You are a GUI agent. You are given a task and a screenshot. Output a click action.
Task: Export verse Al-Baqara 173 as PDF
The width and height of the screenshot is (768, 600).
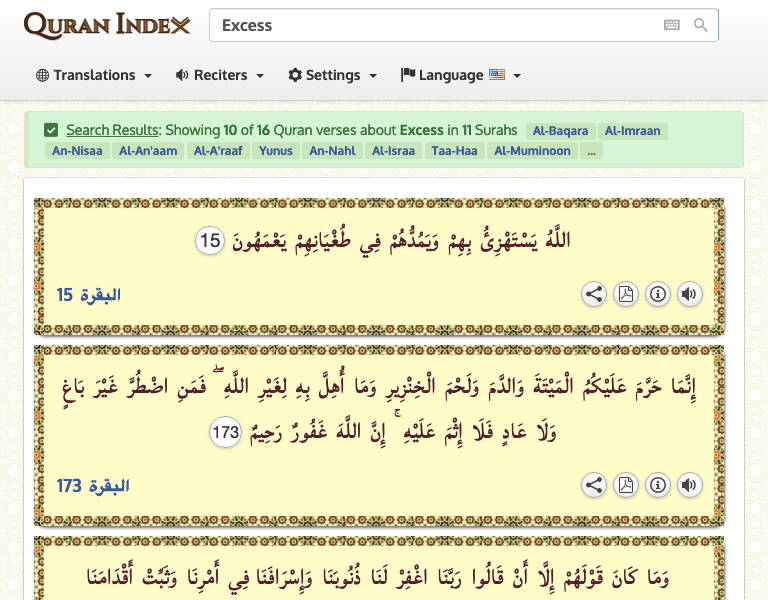point(626,485)
